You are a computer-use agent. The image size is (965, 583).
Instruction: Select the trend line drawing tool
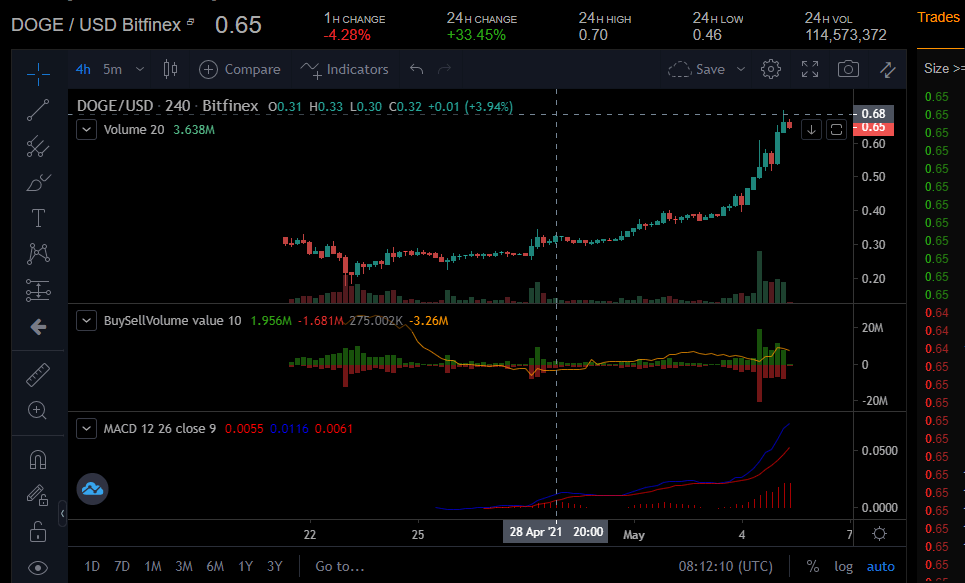point(38,110)
